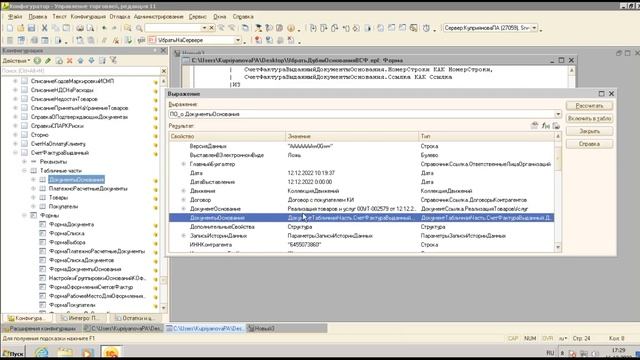Expand the Реквизиты tree node
640x360 pixels.
pyautogui.click(x=24, y=162)
